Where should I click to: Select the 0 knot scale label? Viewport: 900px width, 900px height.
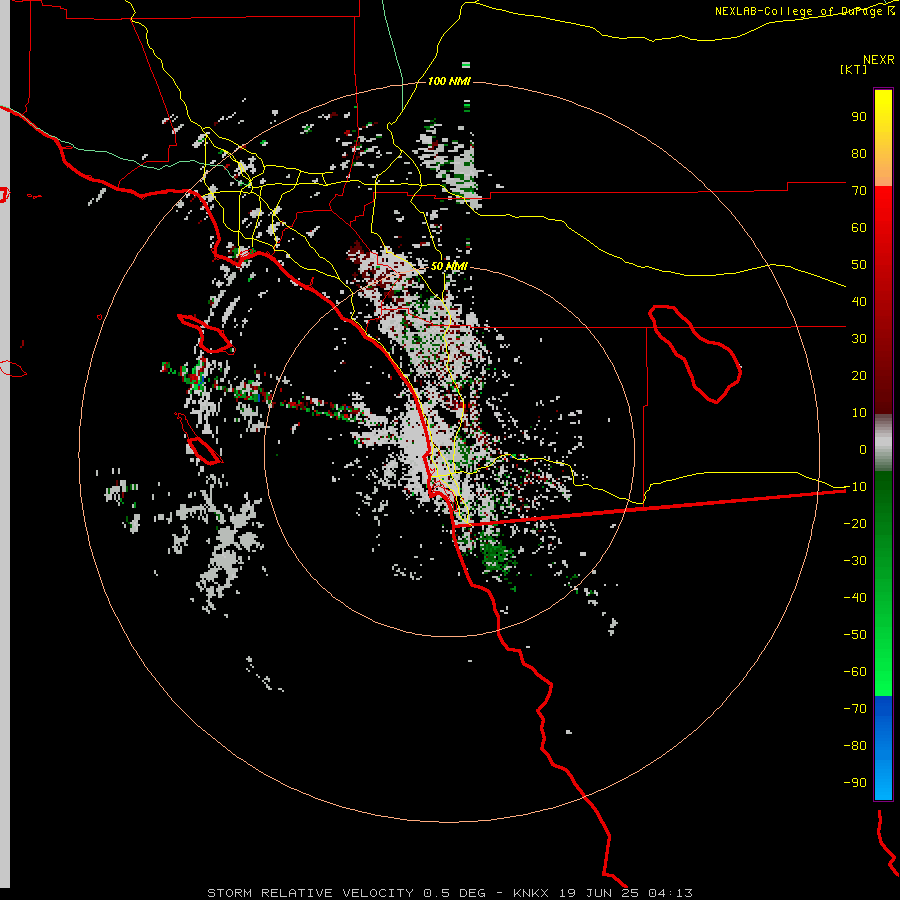tap(863, 450)
